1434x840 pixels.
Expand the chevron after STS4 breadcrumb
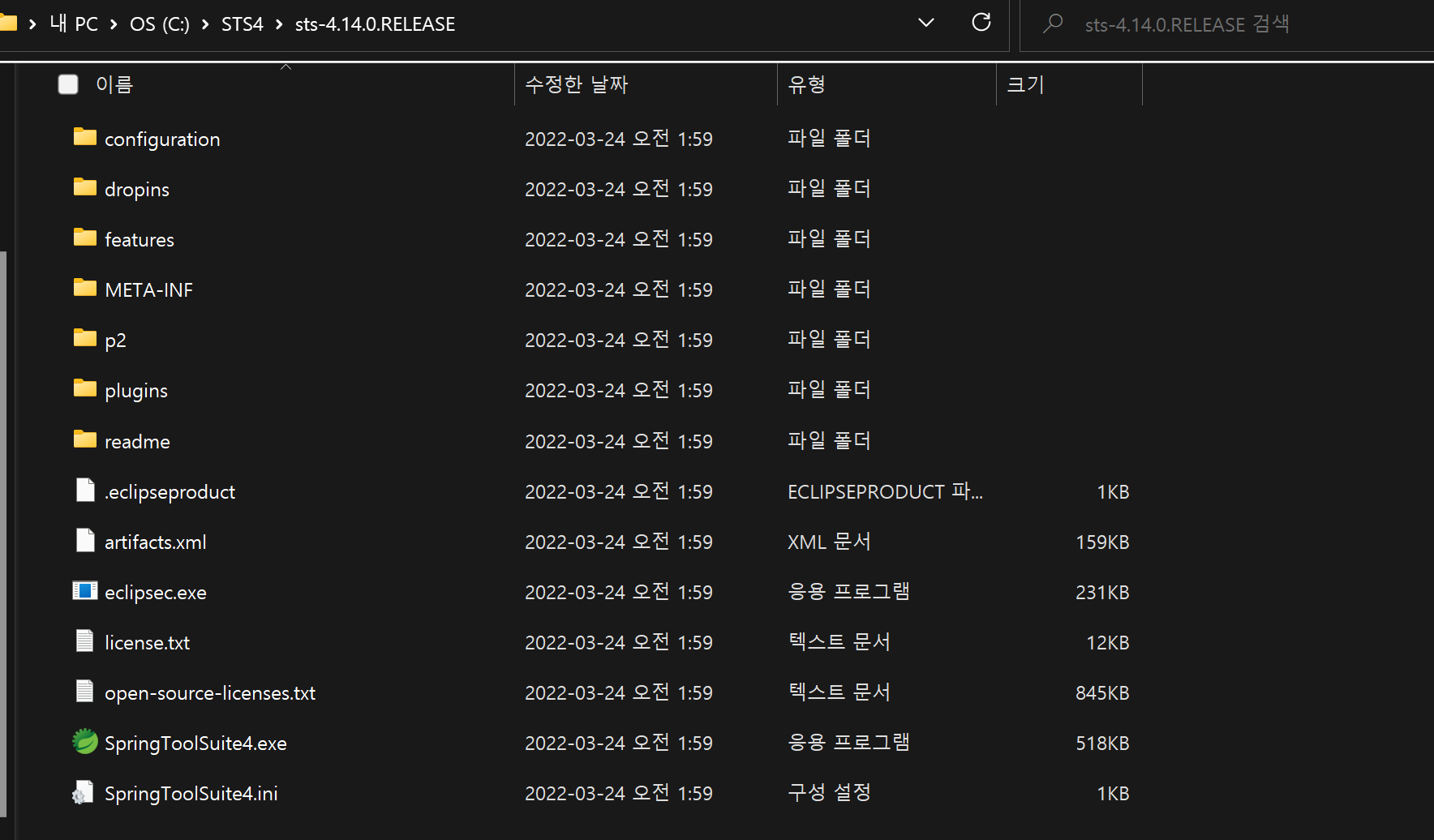279,24
